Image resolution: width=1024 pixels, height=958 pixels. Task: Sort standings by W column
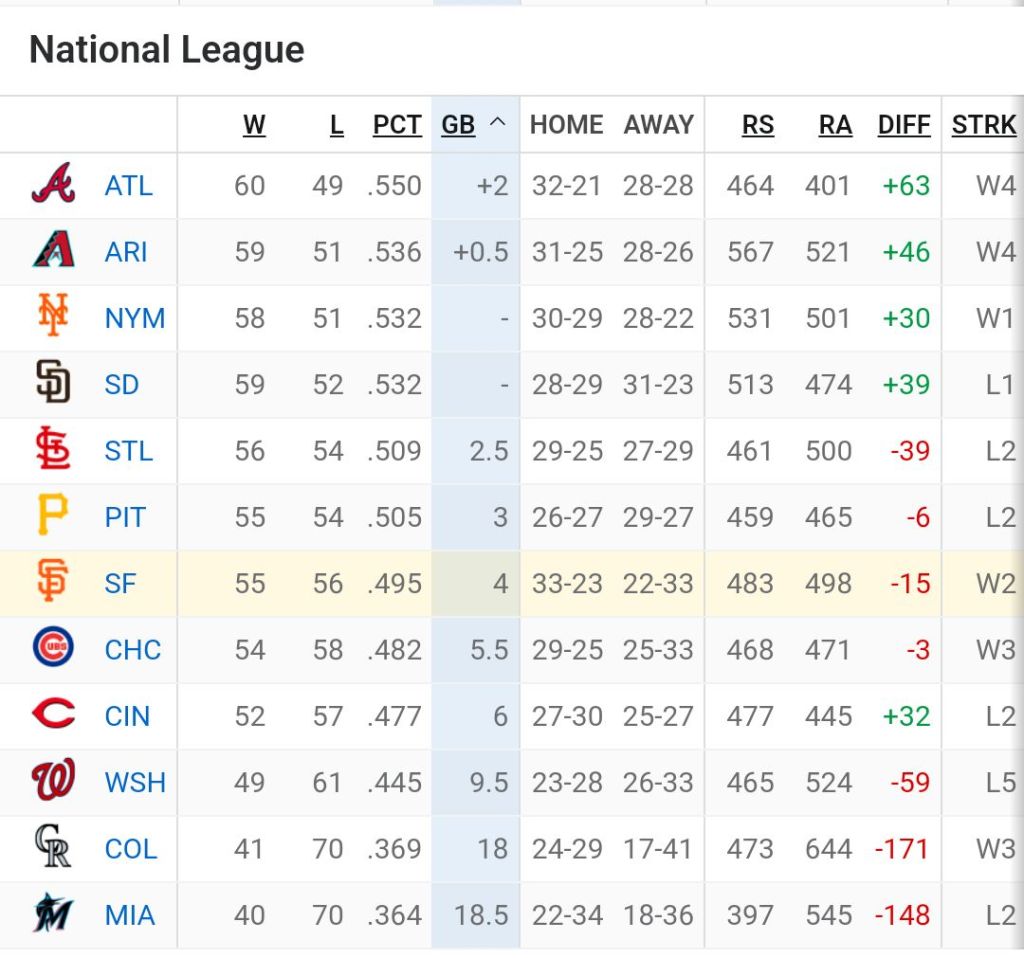click(x=254, y=125)
